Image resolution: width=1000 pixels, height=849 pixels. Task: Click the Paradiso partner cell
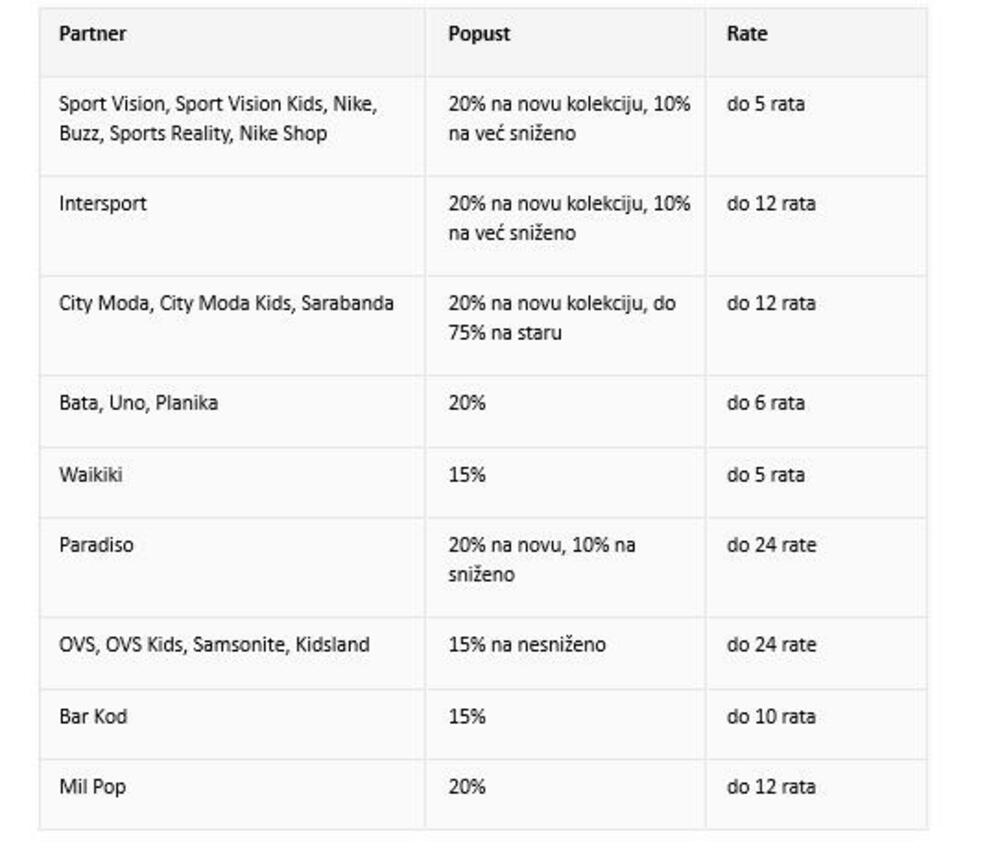click(x=96, y=545)
